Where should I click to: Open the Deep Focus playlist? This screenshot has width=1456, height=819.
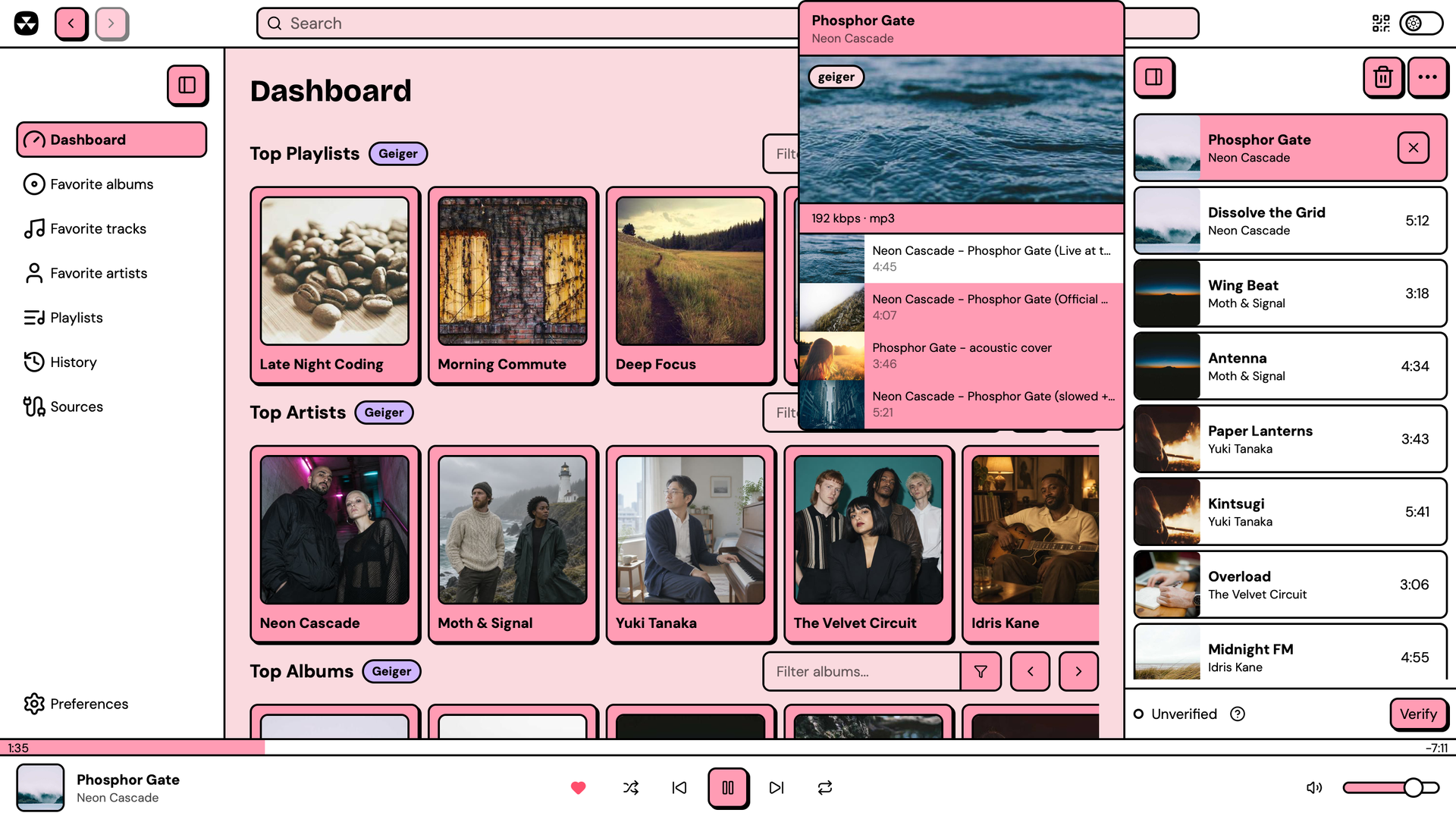tap(691, 286)
